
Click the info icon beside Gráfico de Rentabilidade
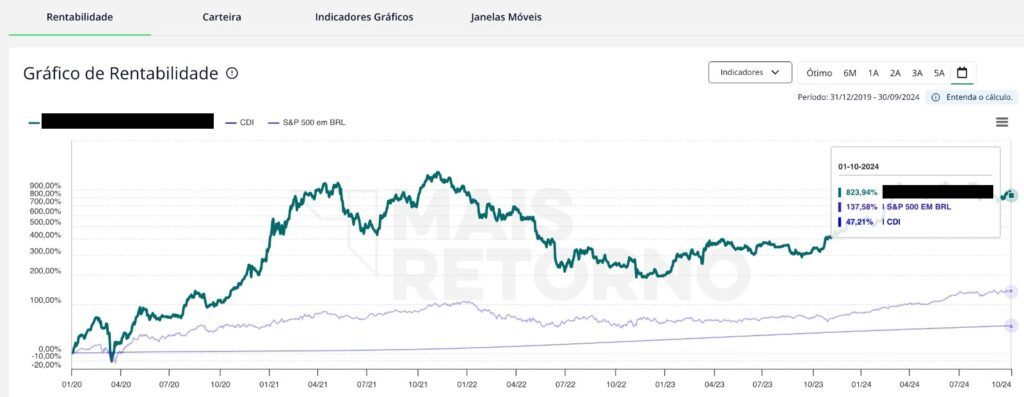[x=232, y=73]
